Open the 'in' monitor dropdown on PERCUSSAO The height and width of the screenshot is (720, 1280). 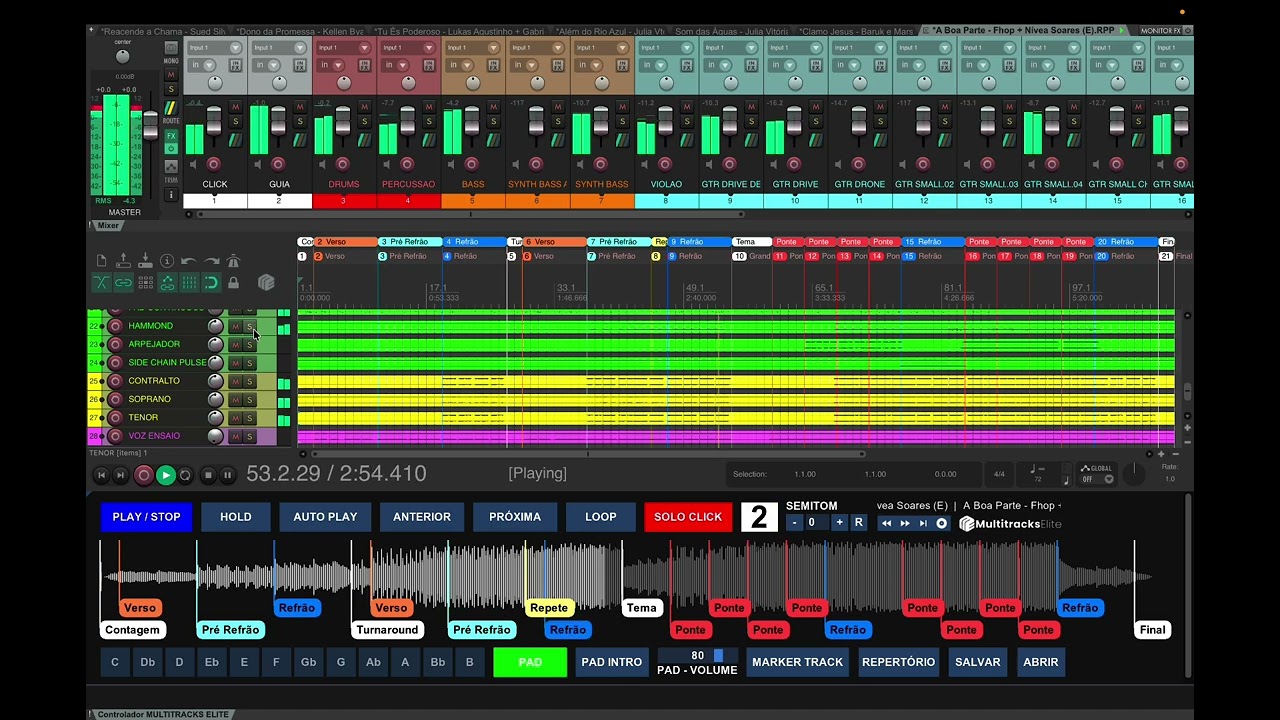[x=395, y=65]
